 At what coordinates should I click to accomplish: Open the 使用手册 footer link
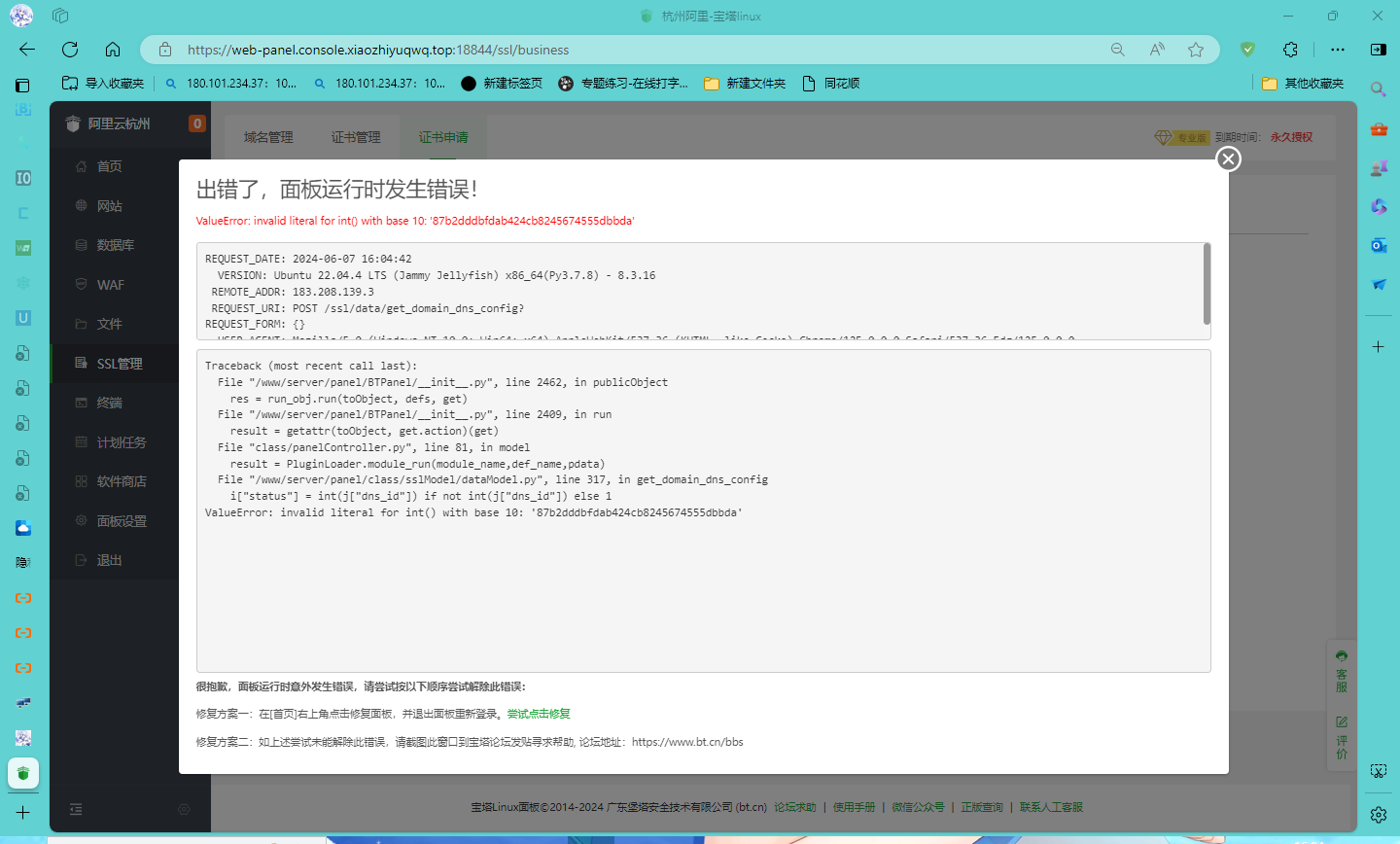pyautogui.click(x=854, y=807)
